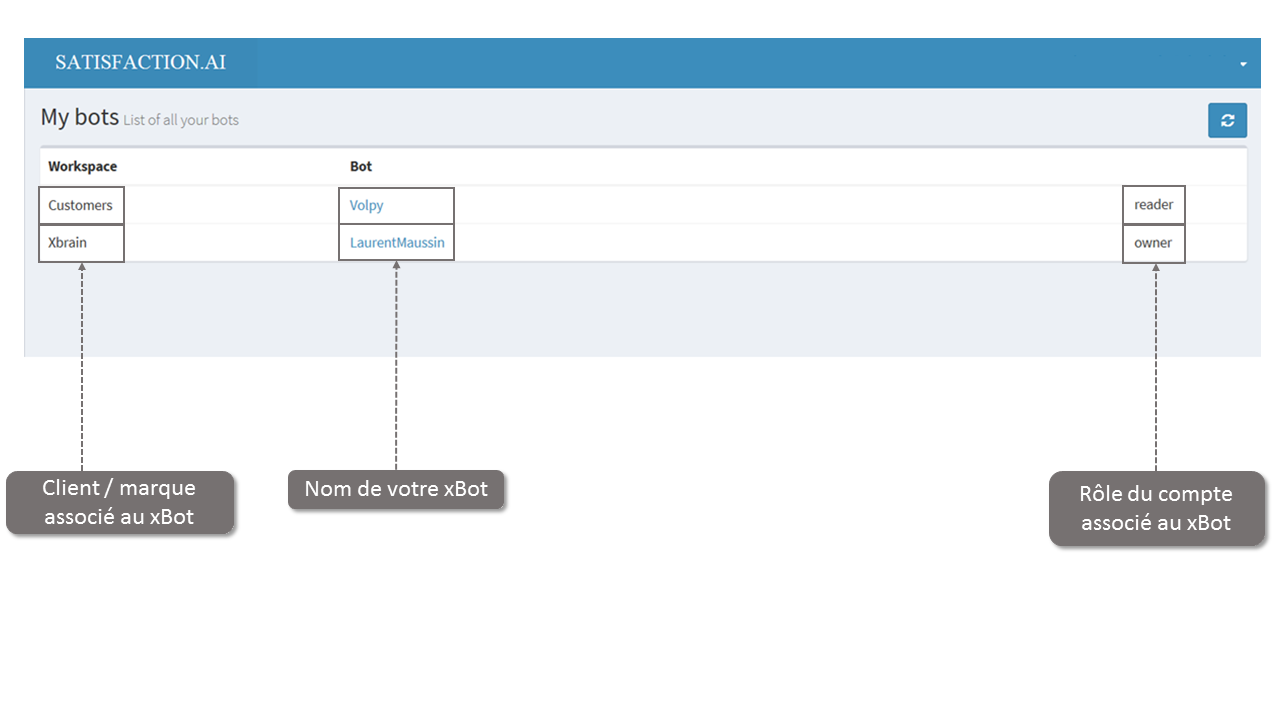Viewport: 1280px width, 720px height.
Task: Click the My bots page title
Action: [x=79, y=117]
